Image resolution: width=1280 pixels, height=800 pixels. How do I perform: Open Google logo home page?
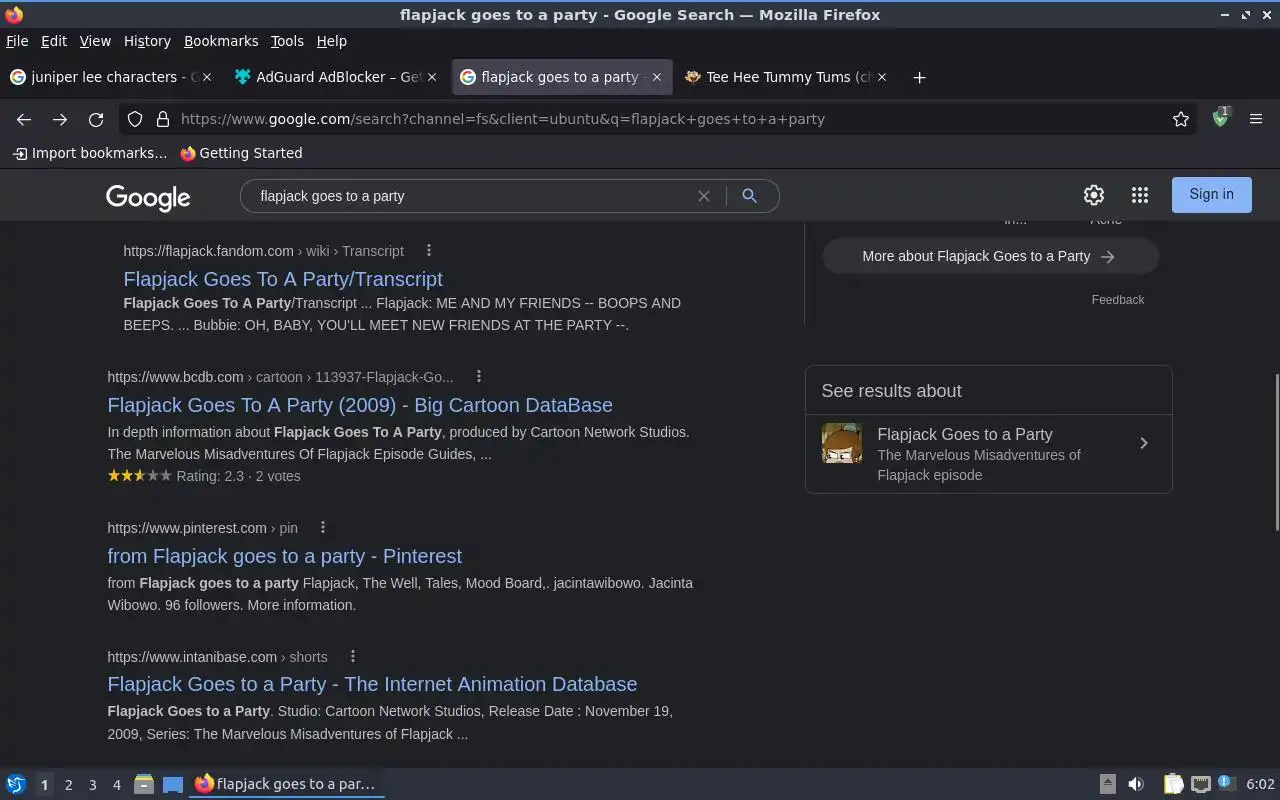click(148, 197)
